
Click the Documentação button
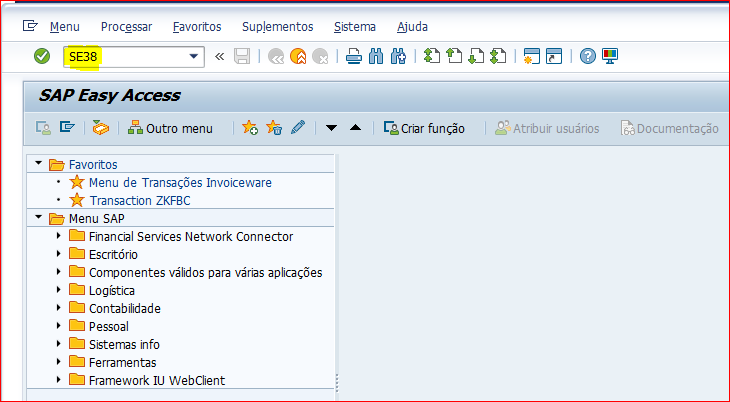669,128
